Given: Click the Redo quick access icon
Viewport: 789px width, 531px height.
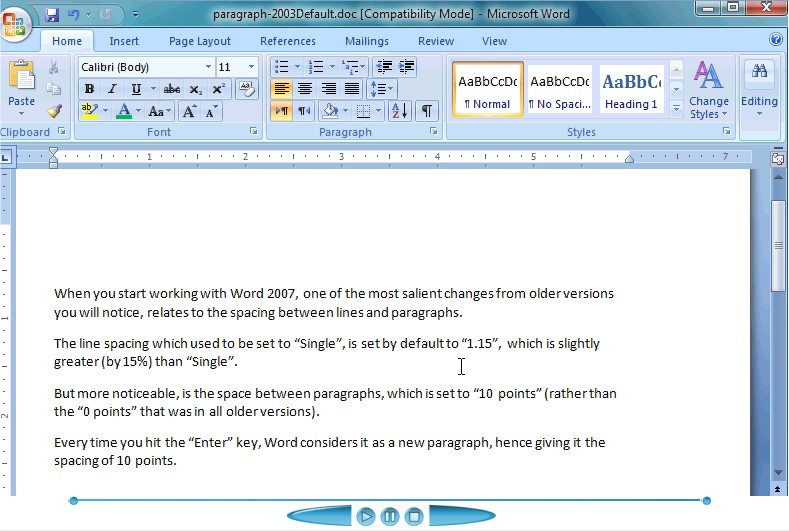Looking at the screenshot, I should 105,15.
